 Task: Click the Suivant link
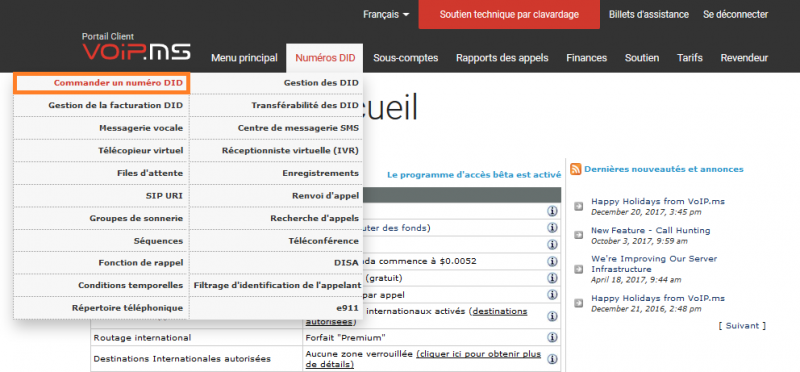[x=742, y=326]
